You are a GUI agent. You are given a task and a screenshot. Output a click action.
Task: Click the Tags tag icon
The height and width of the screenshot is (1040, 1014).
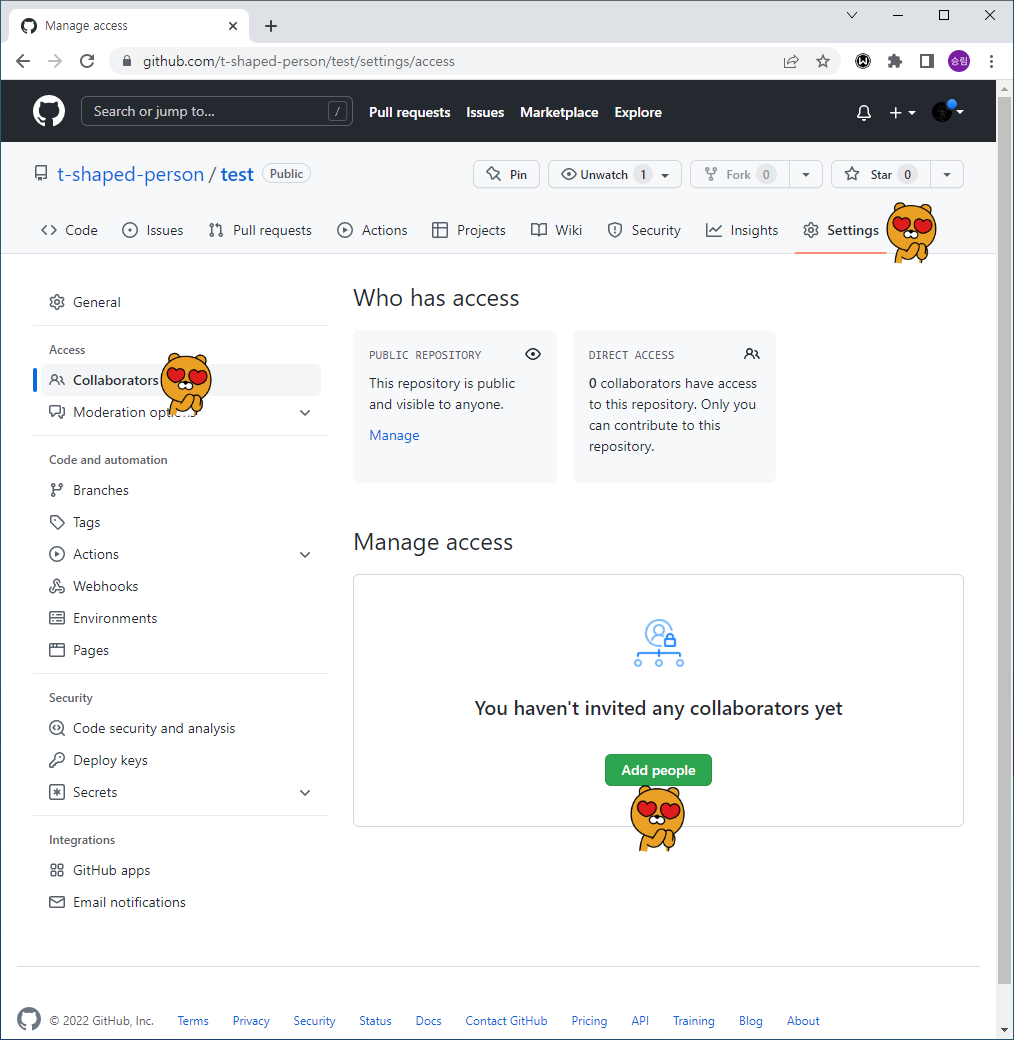pyautogui.click(x=57, y=522)
